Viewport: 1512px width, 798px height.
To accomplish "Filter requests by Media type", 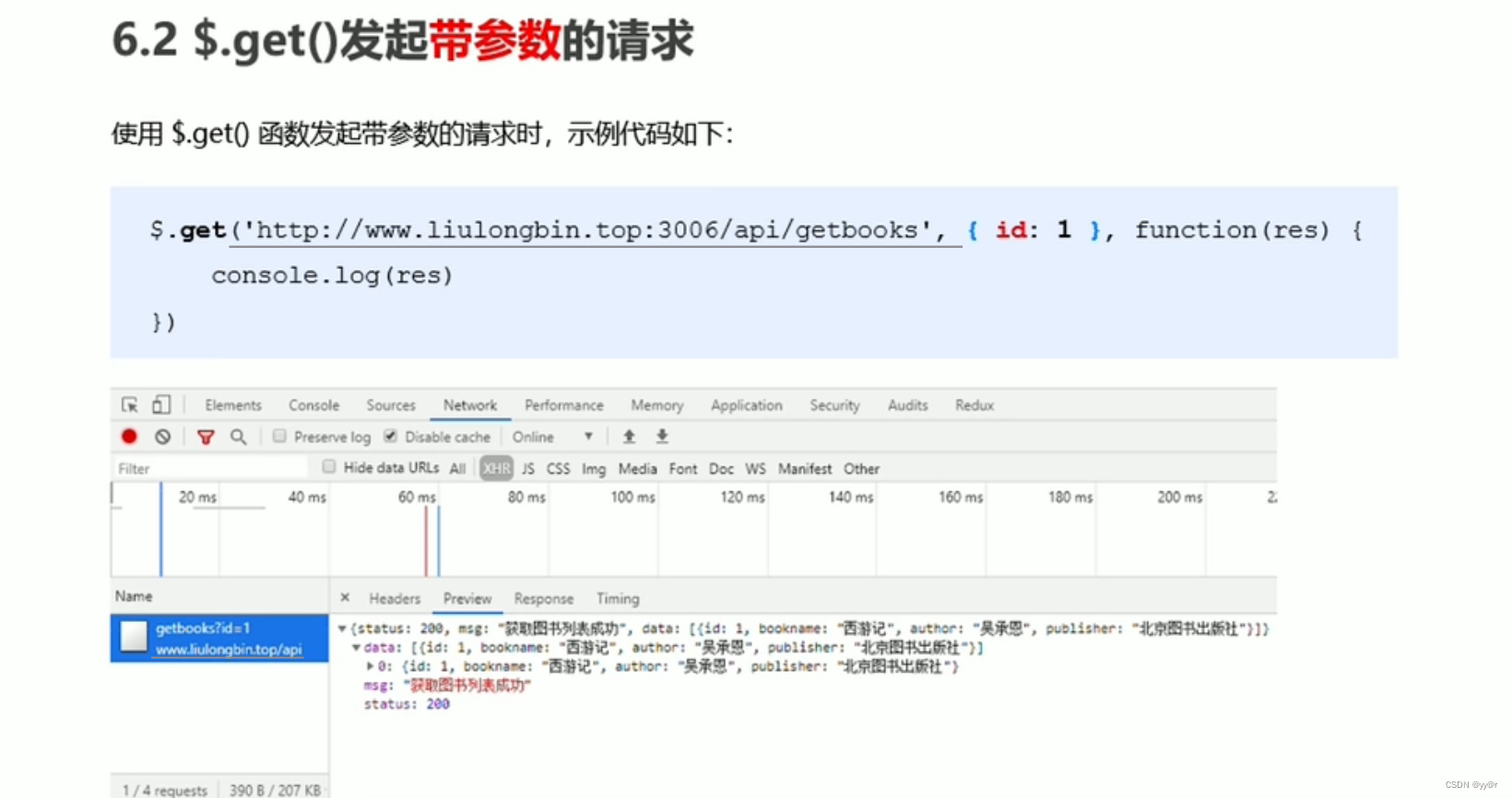I will point(637,469).
